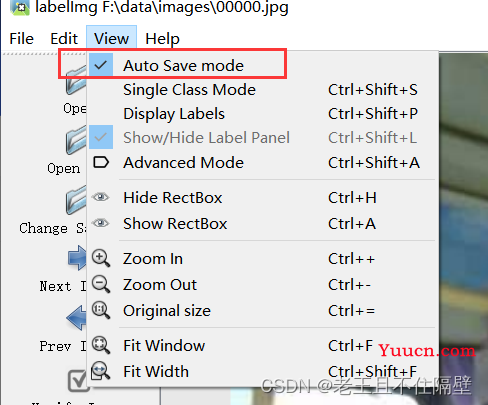Click the Advanced Mode label-shaped icon

pos(101,162)
